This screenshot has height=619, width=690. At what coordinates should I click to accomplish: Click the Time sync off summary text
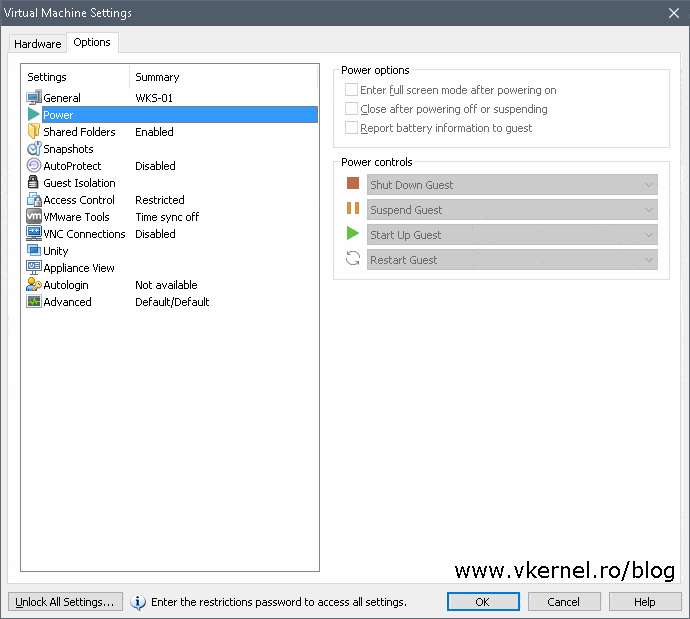coord(167,217)
